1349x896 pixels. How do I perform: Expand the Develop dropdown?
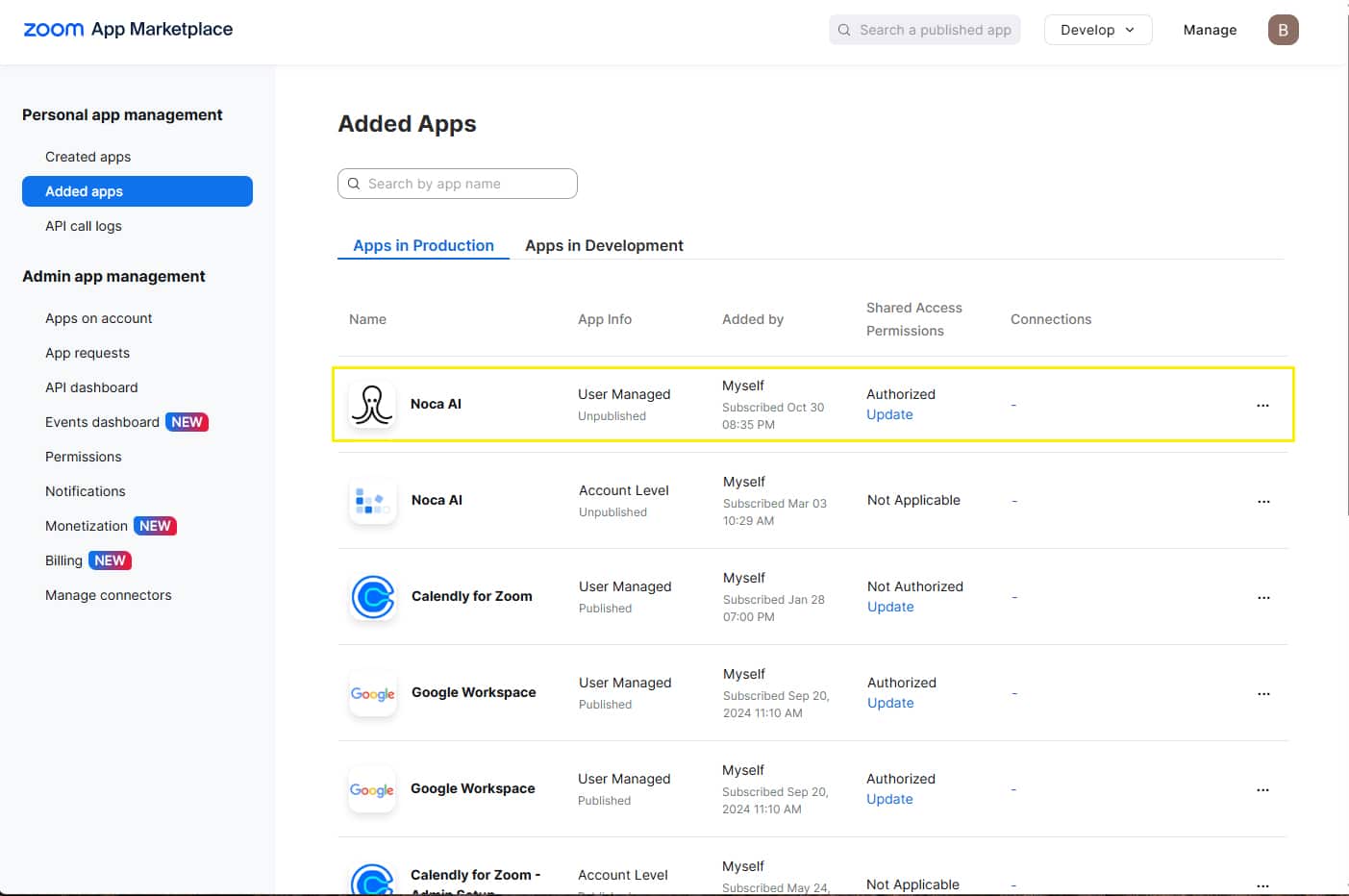pos(1097,30)
